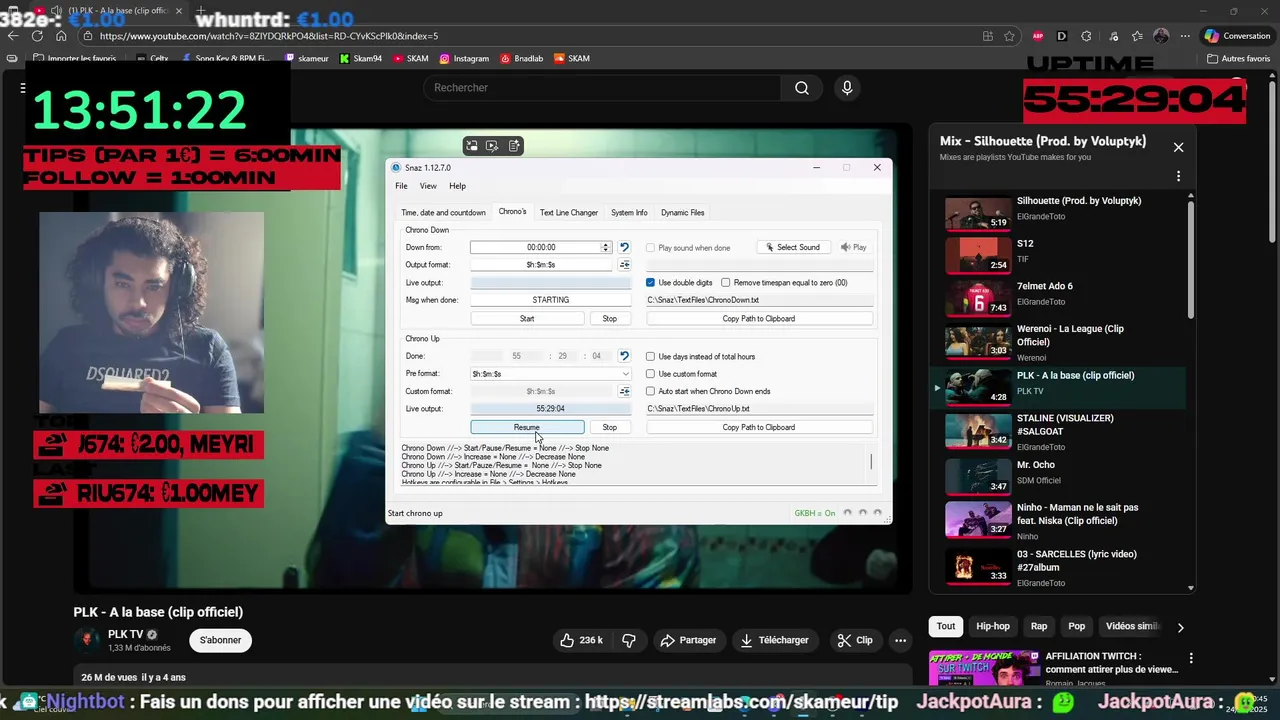Click the first overlay icon above Snaz window
This screenshot has width=1280, height=720.
(472, 146)
